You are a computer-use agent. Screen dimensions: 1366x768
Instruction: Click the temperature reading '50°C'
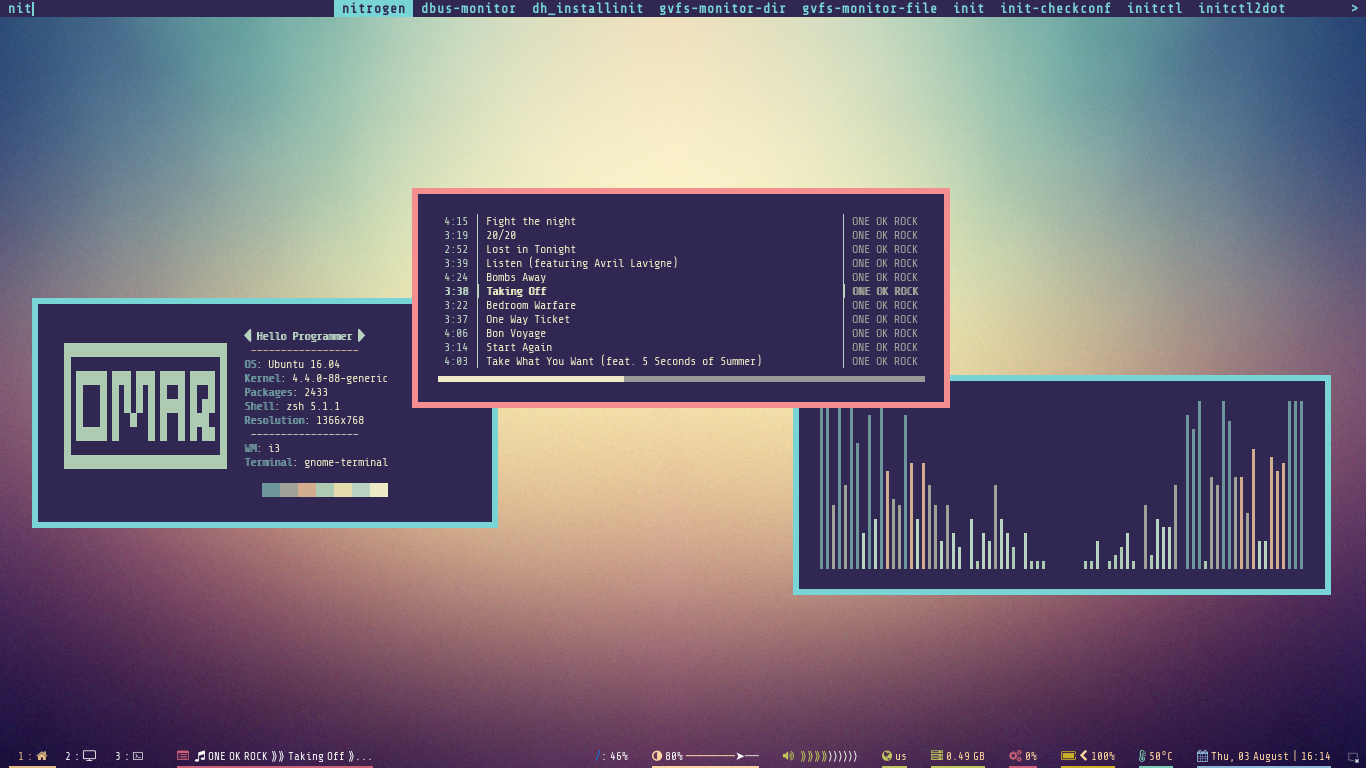coord(1161,757)
